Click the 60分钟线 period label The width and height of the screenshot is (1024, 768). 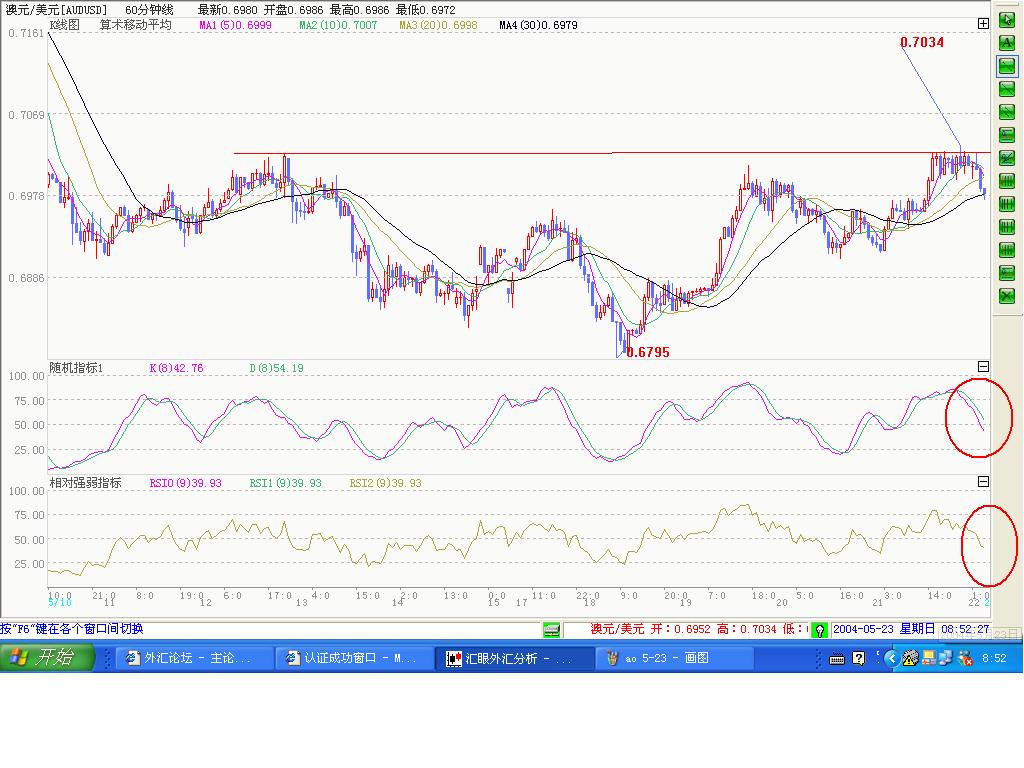coord(150,10)
